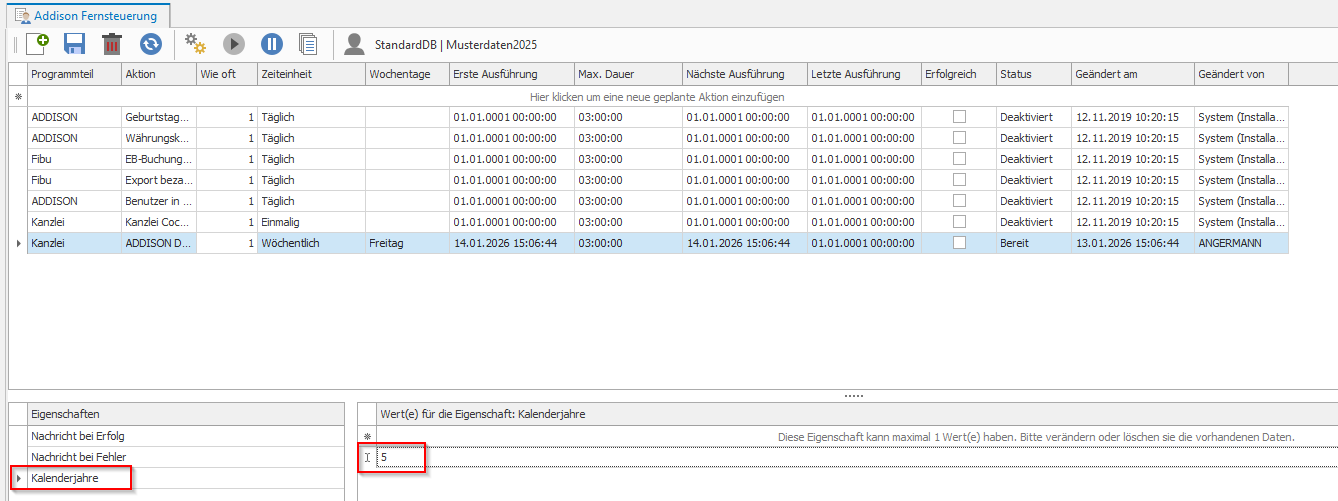Click Kalenderjahre value field containing 5
The image size is (1338, 501).
(x=857, y=457)
